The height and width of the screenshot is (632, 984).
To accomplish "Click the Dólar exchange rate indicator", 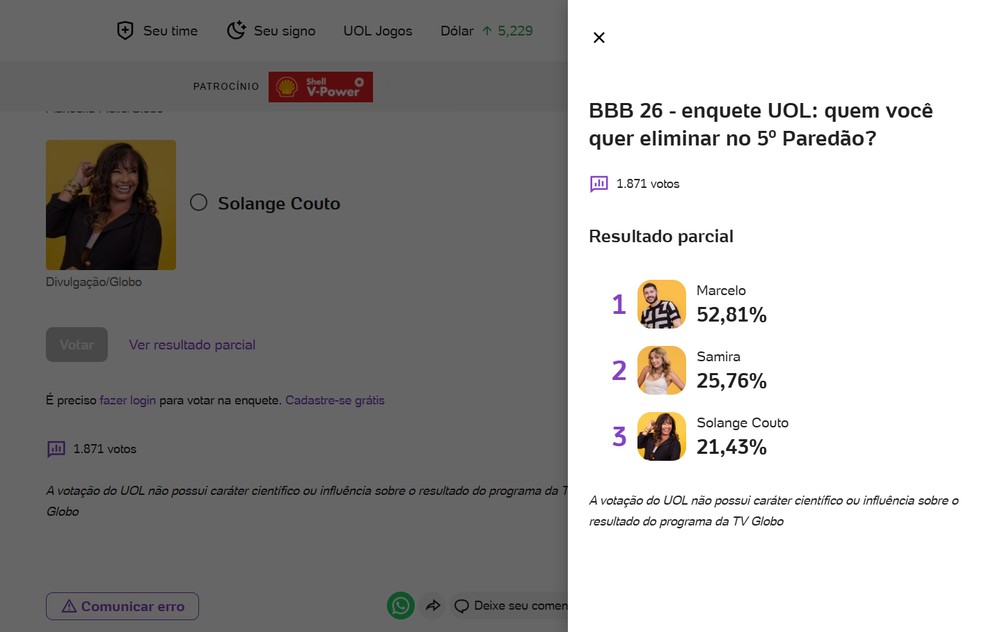I will point(486,31).
